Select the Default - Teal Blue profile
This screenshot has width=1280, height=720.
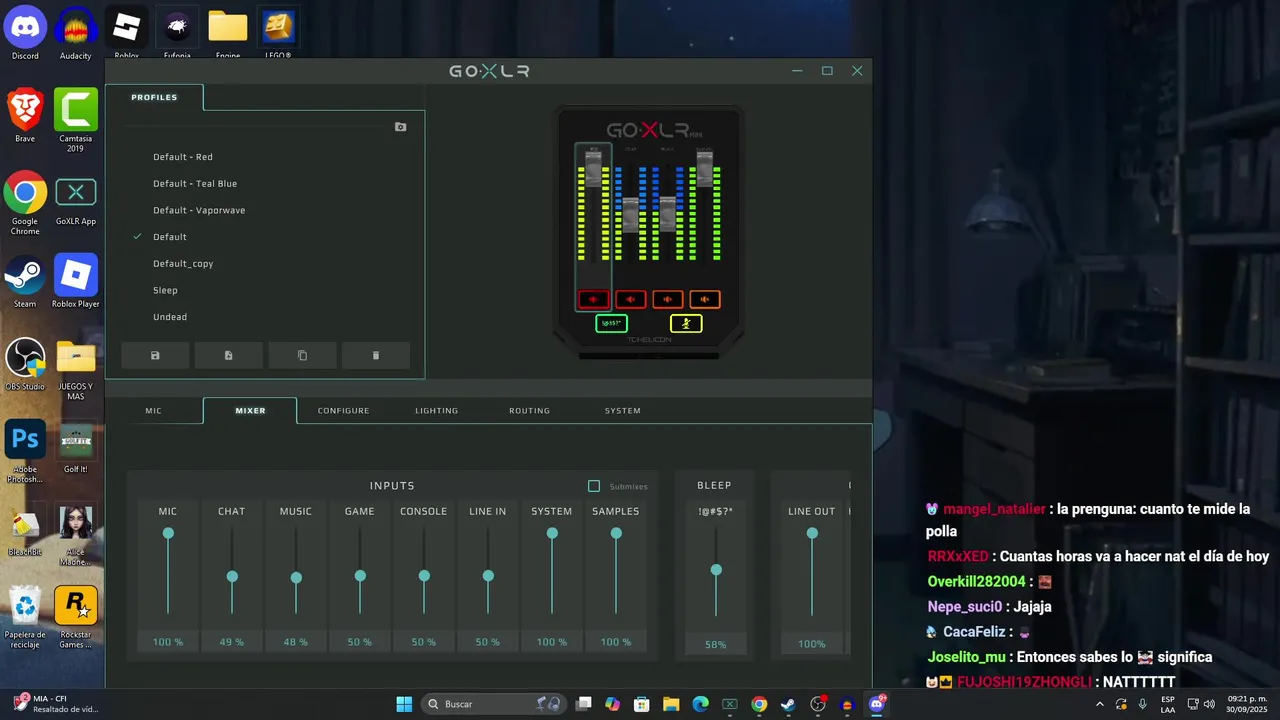click(195, 184)
